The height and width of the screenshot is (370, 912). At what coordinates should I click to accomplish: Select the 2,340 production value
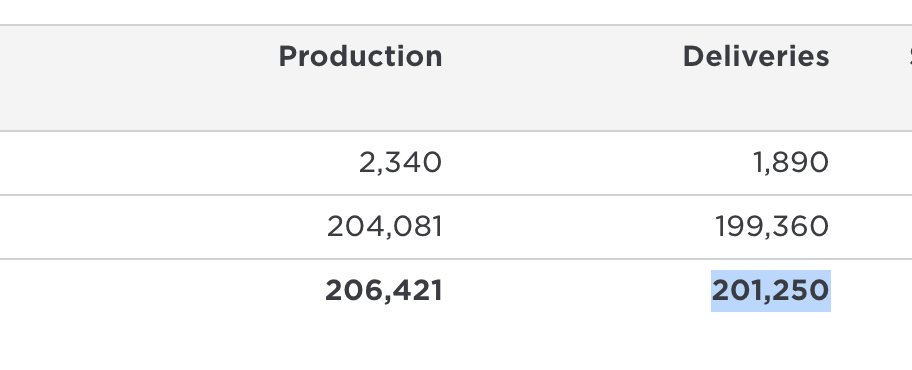(401, 162)
